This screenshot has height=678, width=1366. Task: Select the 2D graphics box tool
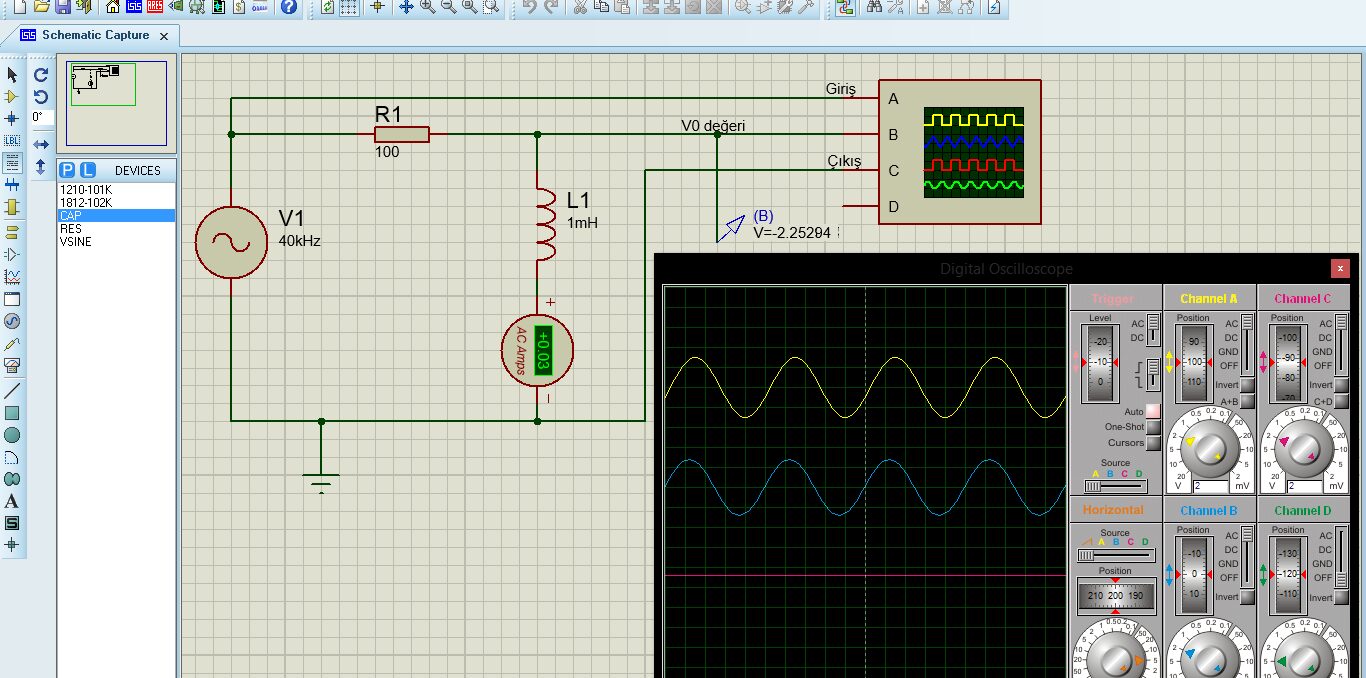12,413
